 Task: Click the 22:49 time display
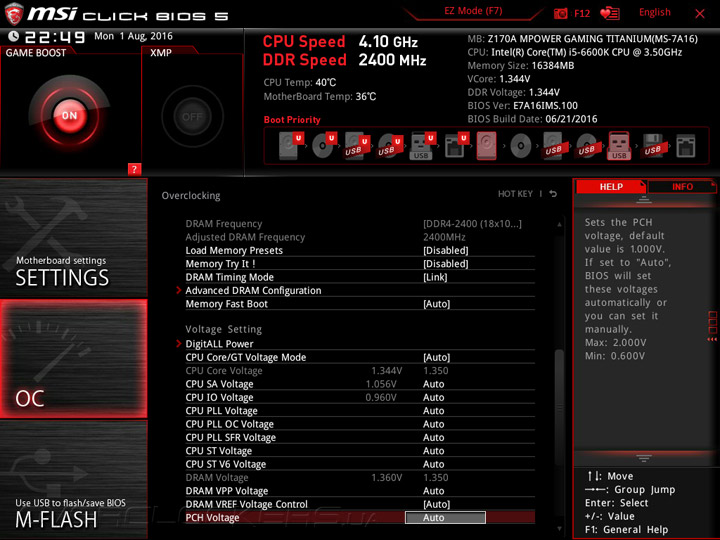click(55, 37)
